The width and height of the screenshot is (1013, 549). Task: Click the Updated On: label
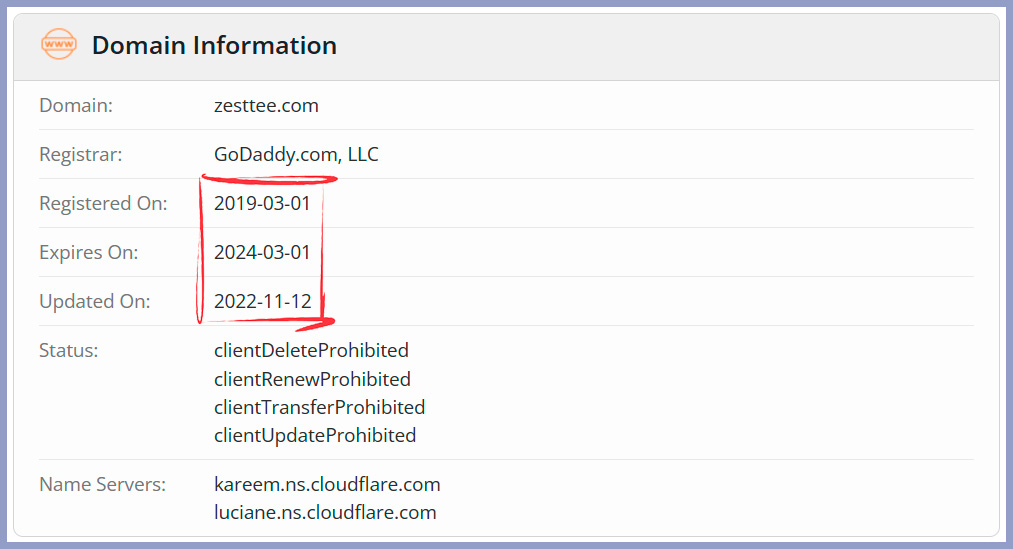[95, 302]
